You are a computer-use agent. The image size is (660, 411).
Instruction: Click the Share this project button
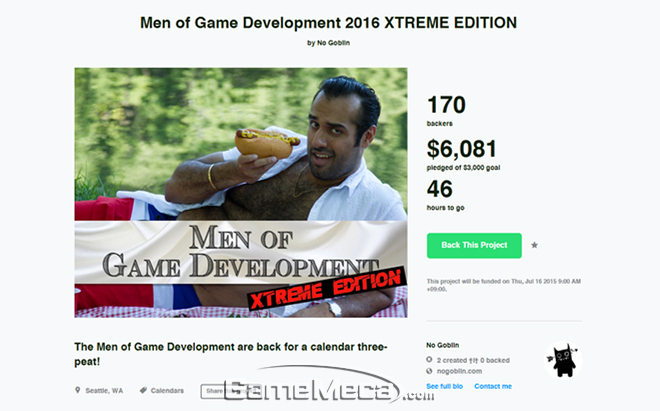[222, 391]
